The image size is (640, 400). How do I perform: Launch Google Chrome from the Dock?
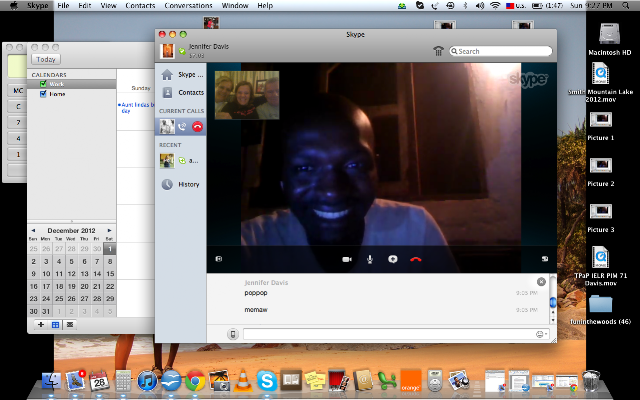coord(195,381)
